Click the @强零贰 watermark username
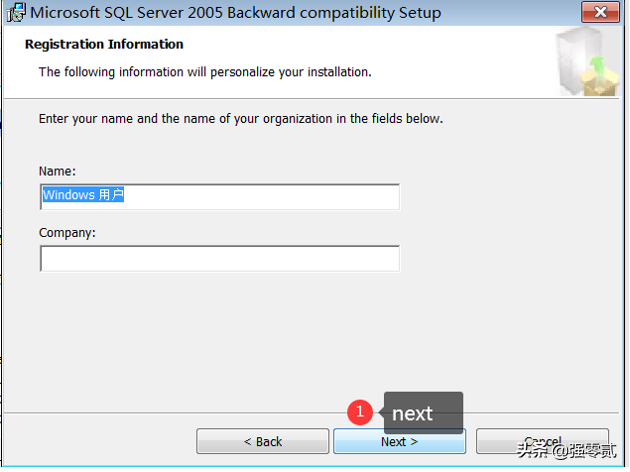Screen dimensions: 630x472 pos(587,450)
